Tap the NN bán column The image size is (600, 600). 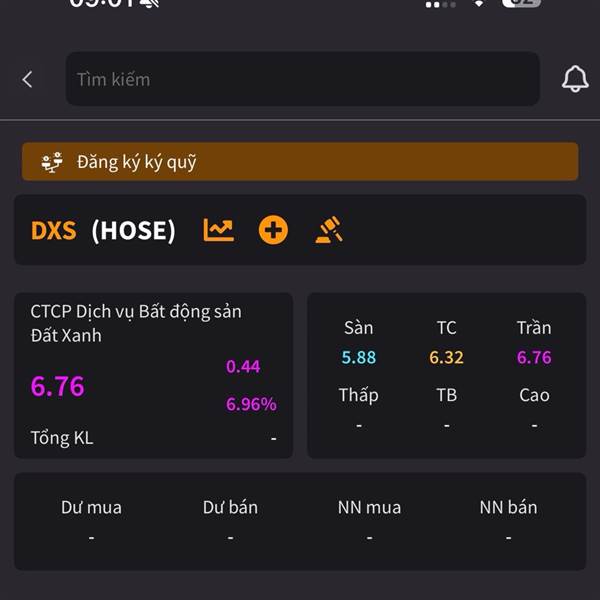point(508,520)
